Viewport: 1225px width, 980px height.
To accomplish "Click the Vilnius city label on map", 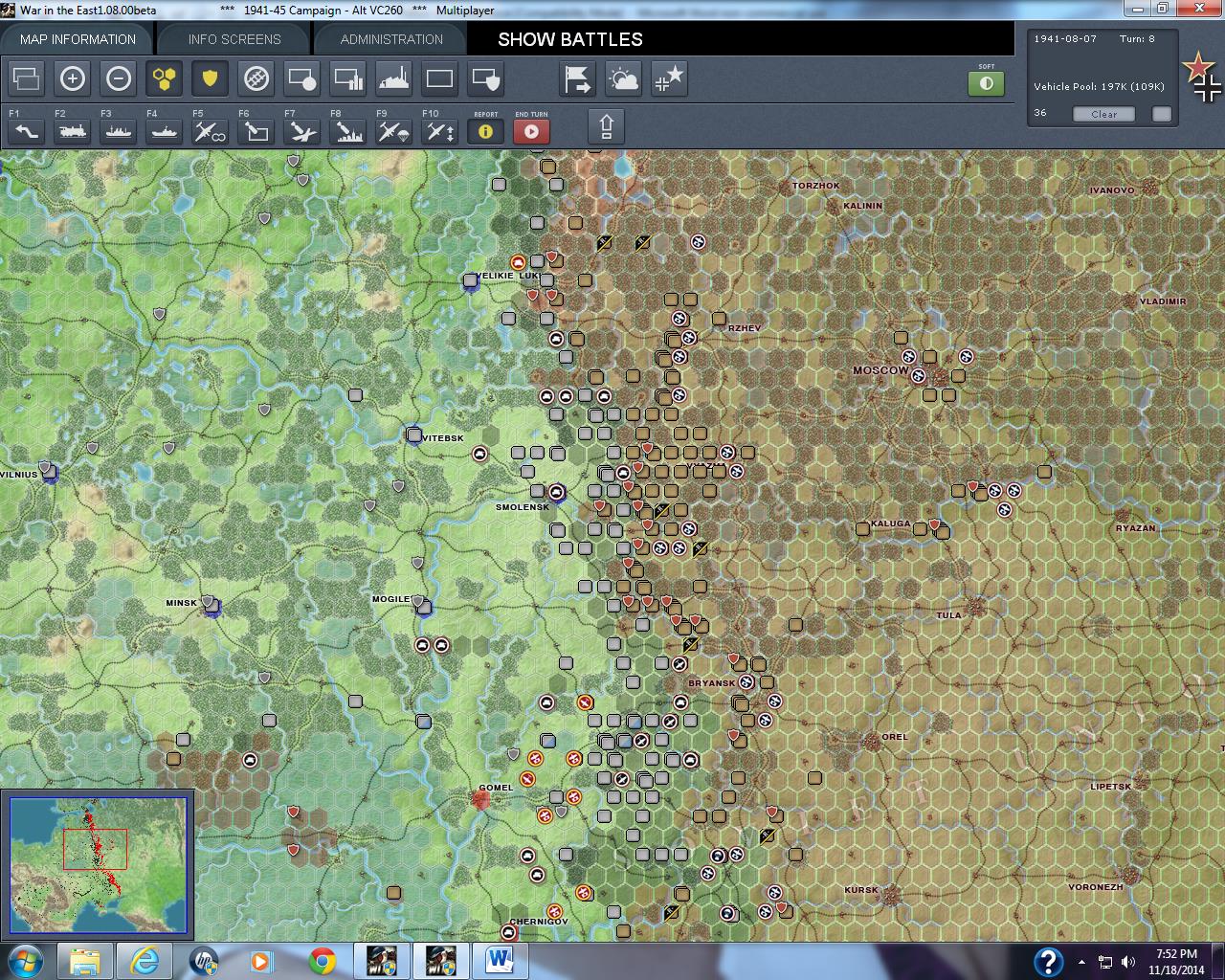I will [19, 475].
